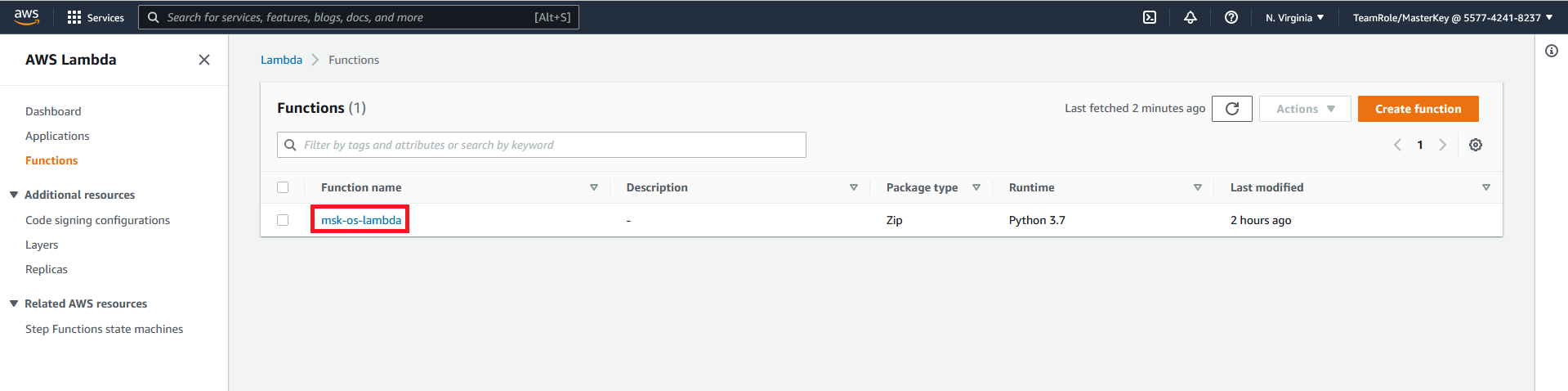Collapse Related AWS resources section
This screenshot has height=391, width=1568.
tap(14, 303)
